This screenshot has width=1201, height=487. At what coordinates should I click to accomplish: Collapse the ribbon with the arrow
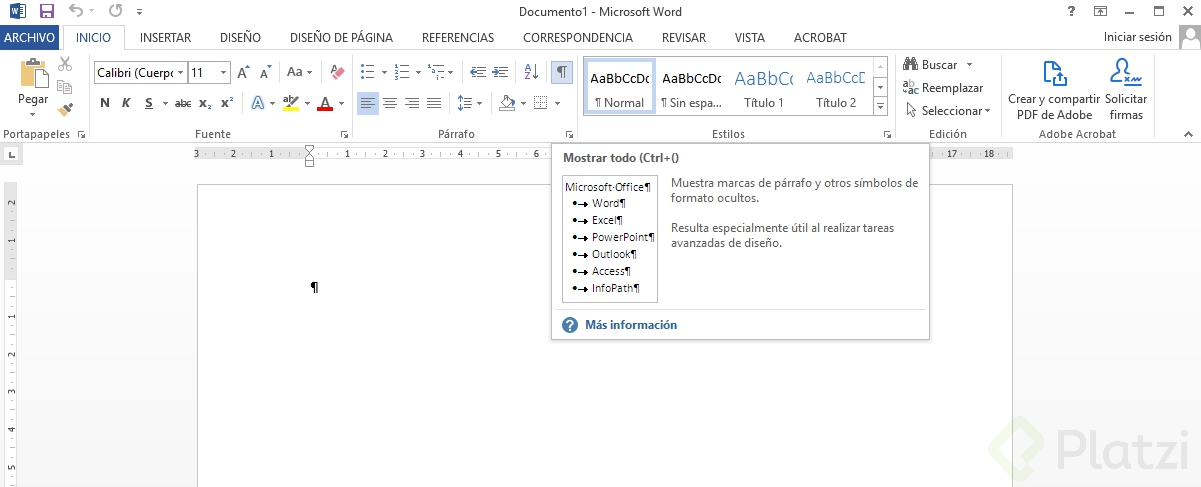1189,134
